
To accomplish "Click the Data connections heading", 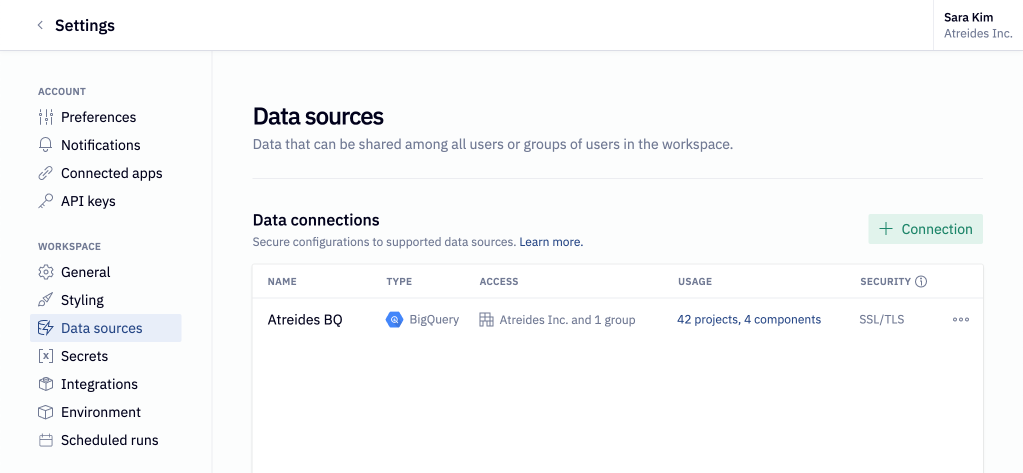I will 316,220.
